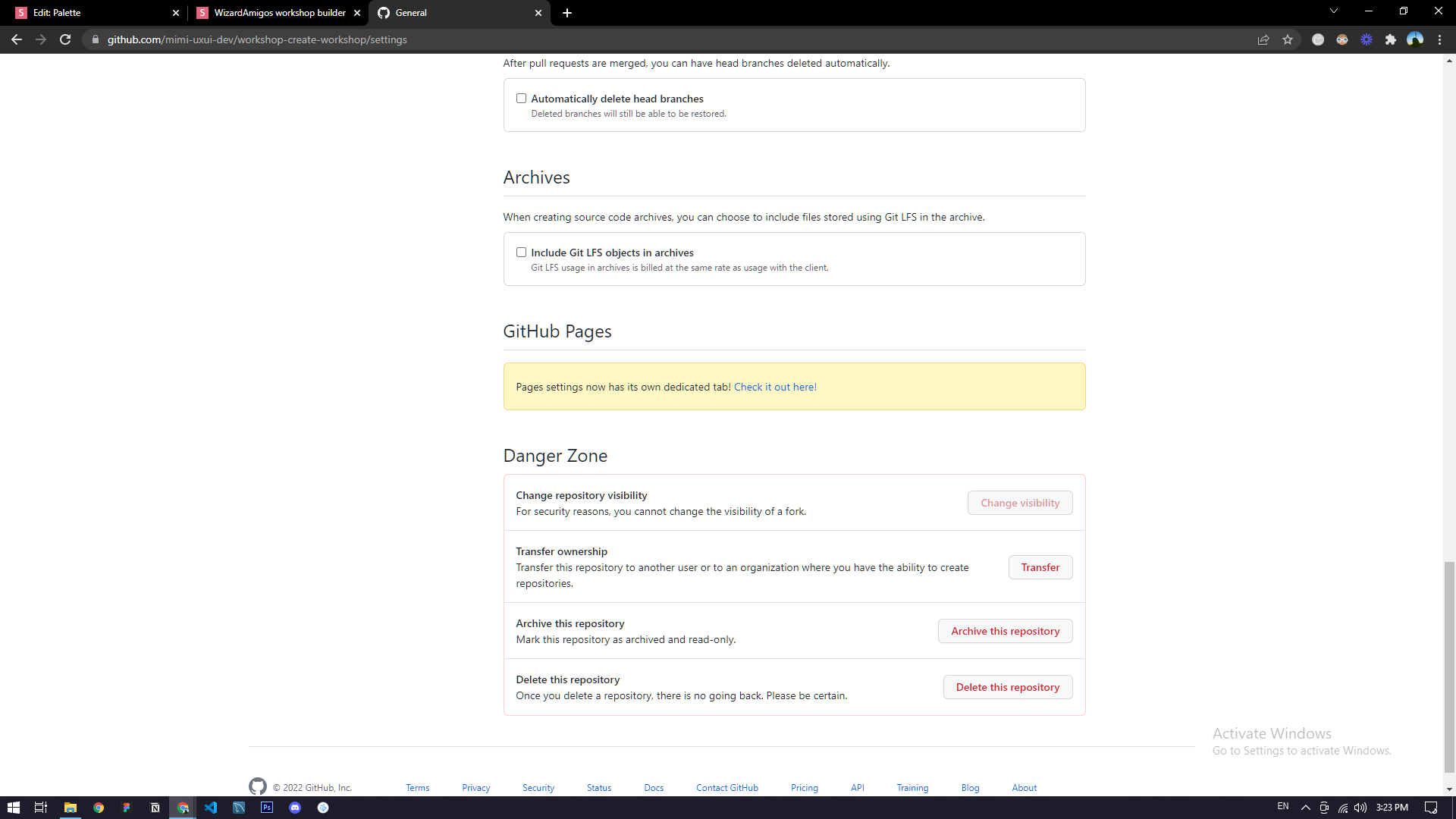The image size is (1456, 819).
Task: Click Delete this repository button
Action: point(1007,687)
